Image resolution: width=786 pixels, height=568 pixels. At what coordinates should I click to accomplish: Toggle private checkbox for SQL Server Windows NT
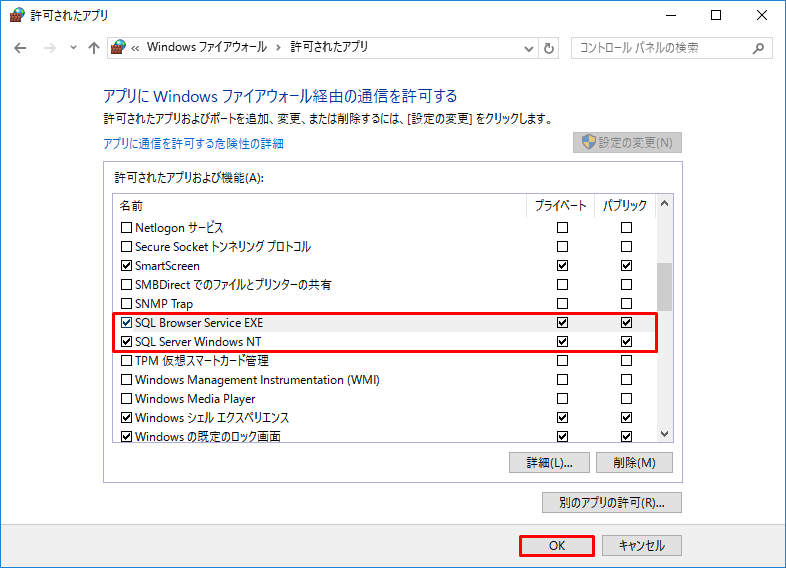pos(562,342)
